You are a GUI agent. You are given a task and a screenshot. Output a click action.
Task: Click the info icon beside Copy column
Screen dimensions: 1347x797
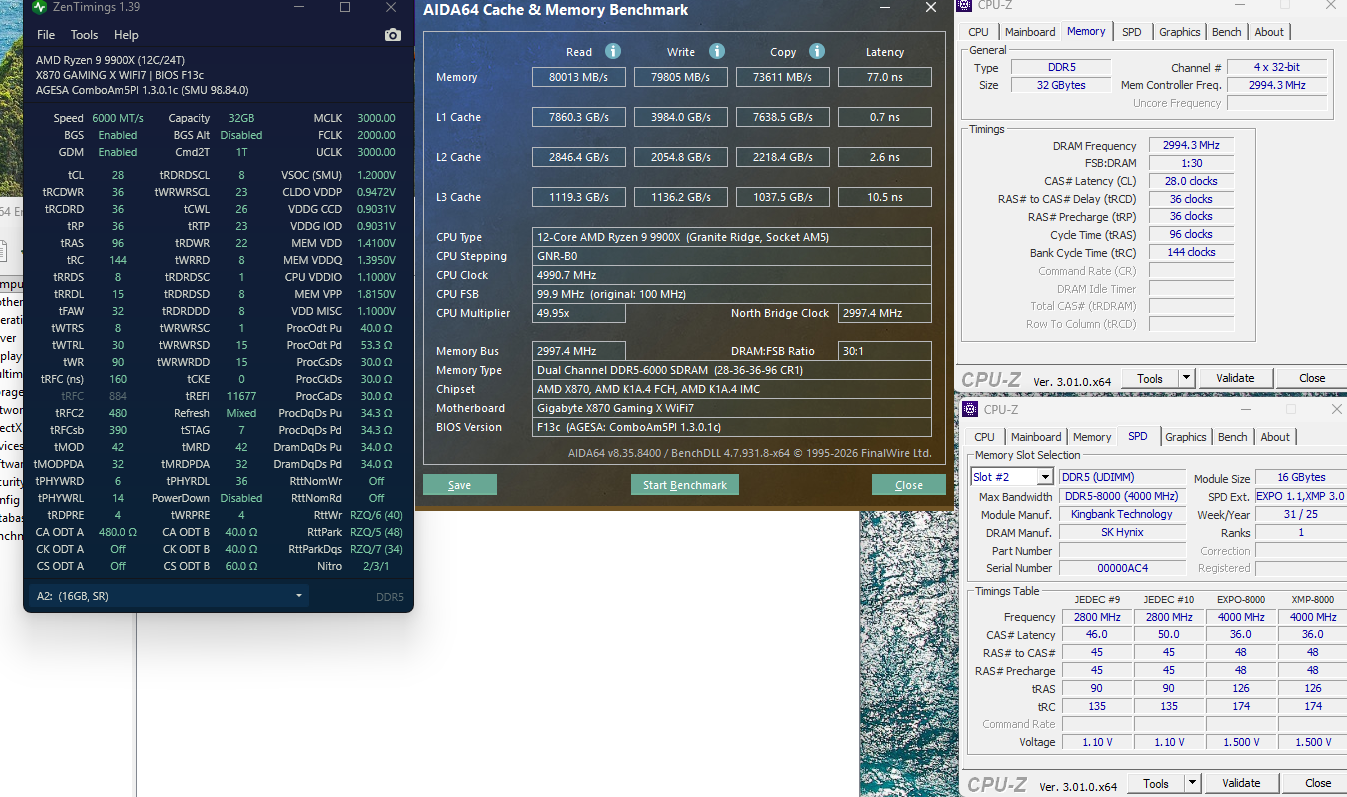[816, 51]
